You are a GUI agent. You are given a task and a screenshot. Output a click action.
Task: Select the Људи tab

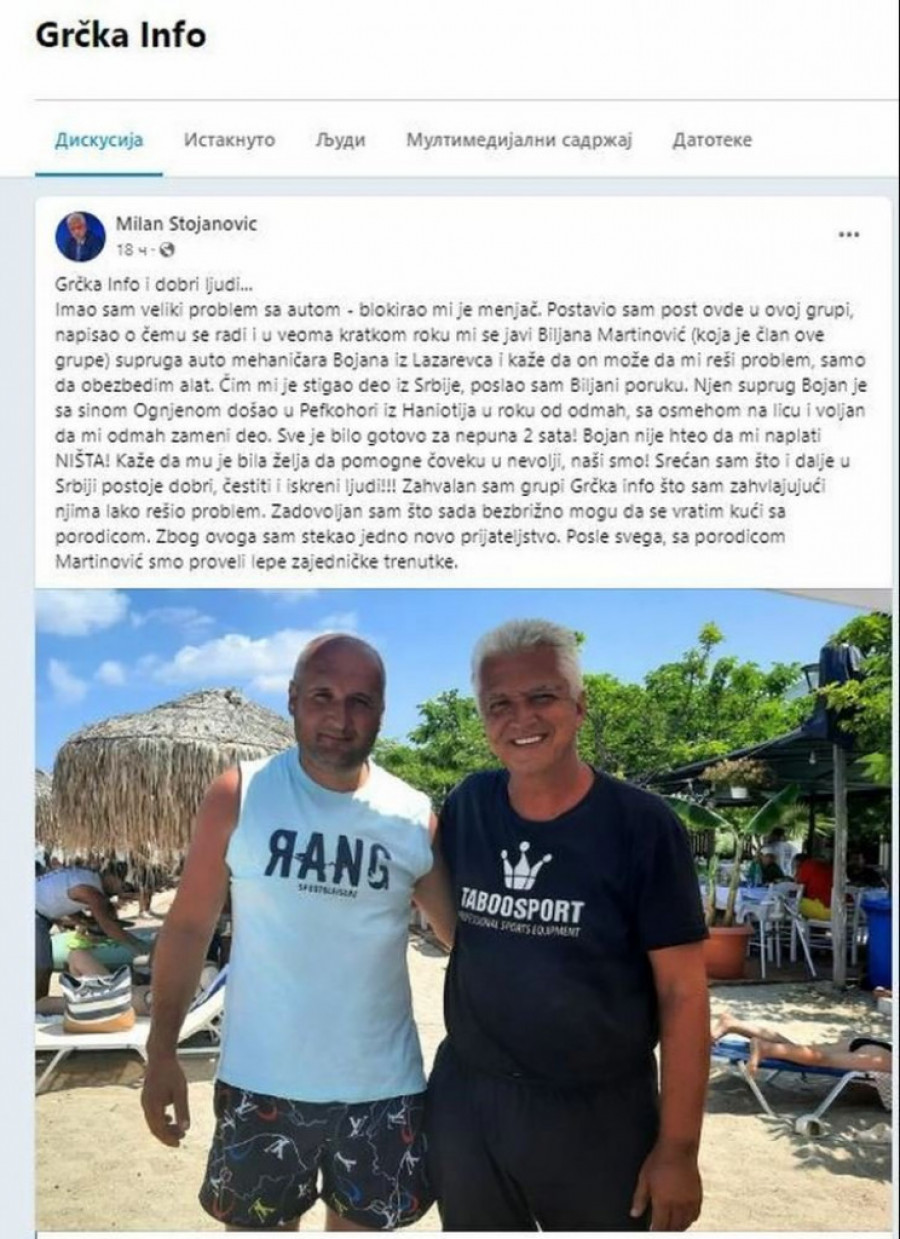pyautogui.click(x=341, y=140)
